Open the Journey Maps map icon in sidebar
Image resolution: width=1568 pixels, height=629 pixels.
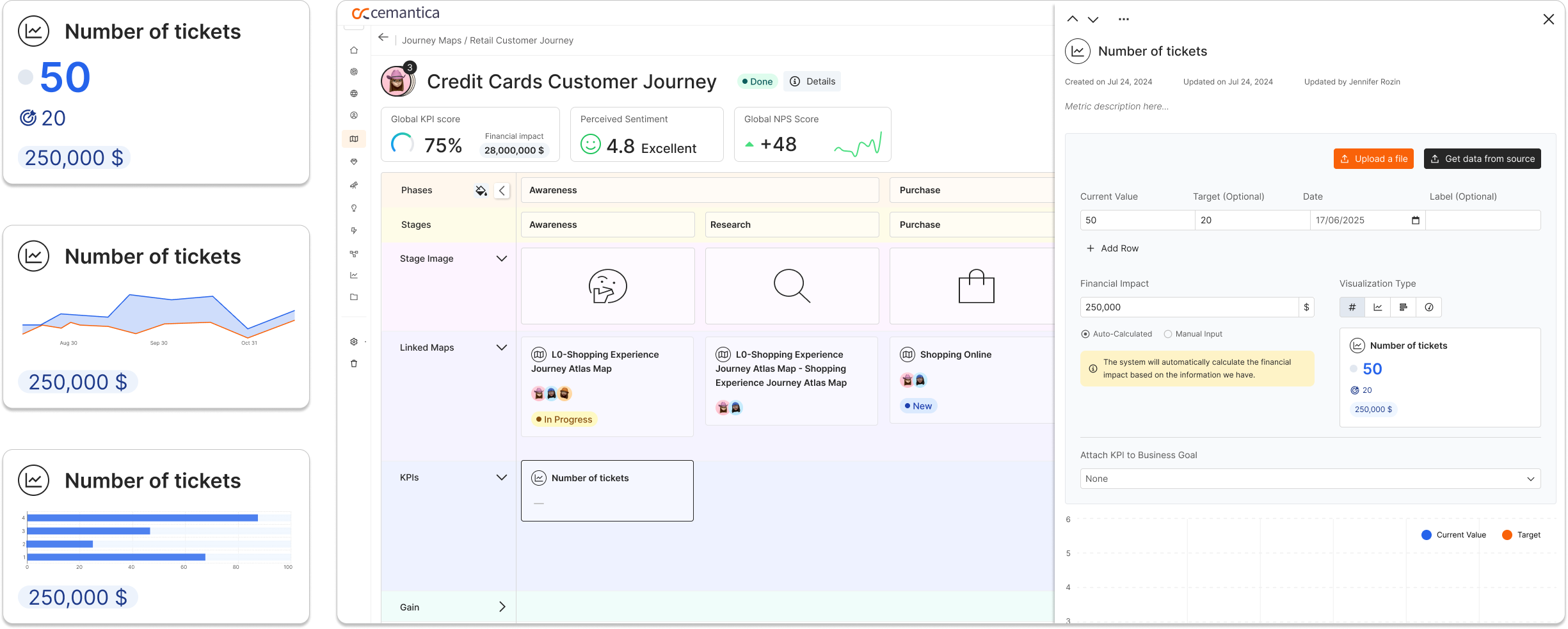(x=354, y=139)
